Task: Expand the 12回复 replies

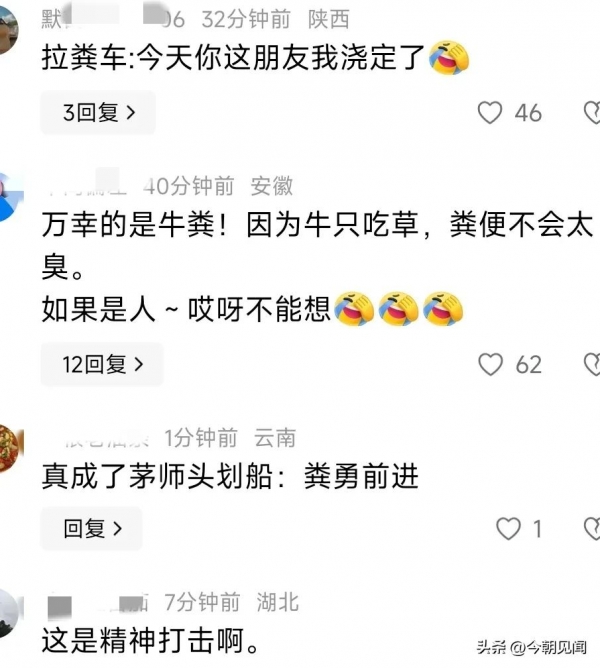Action: click(x=102, y=364)
